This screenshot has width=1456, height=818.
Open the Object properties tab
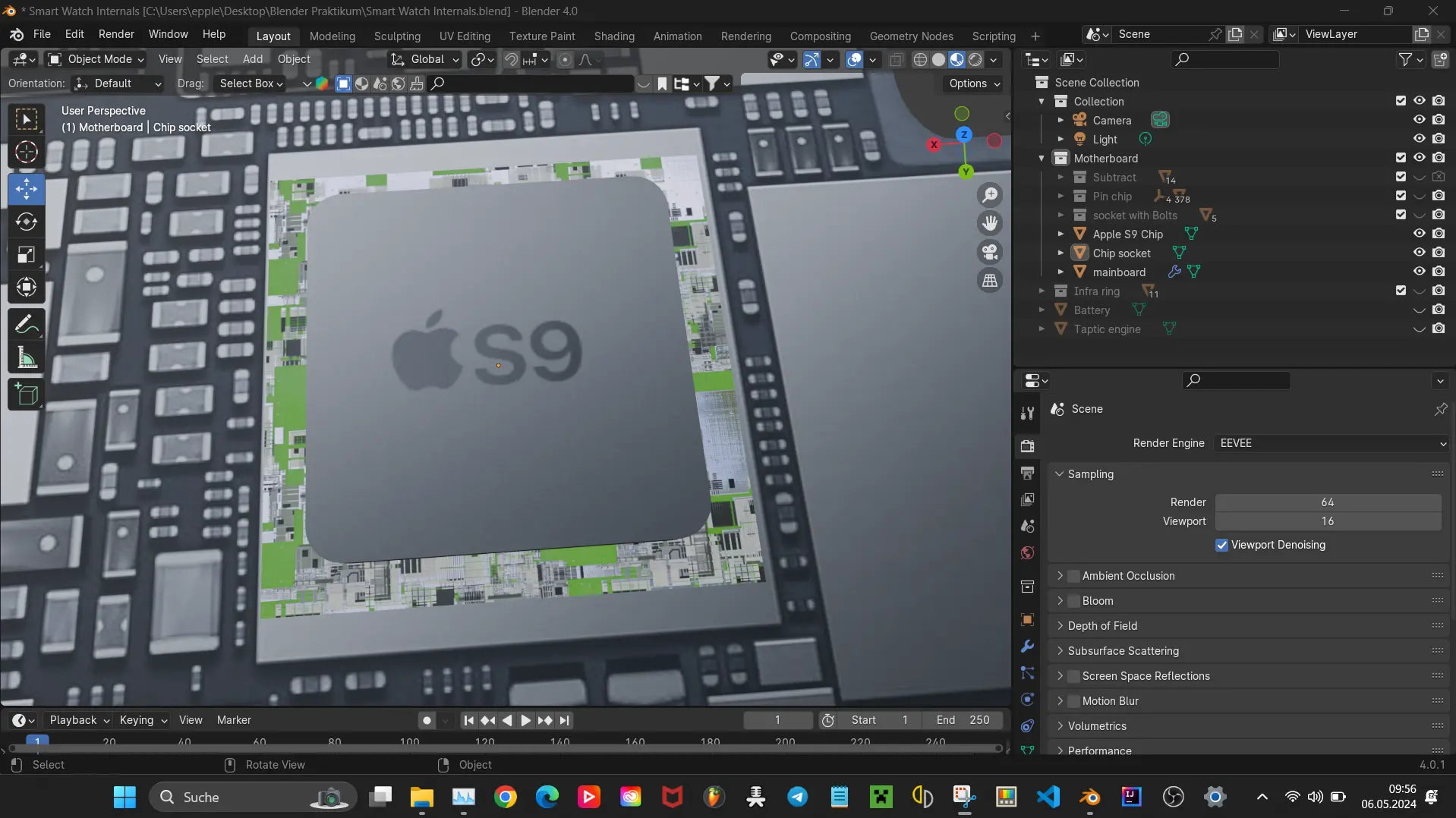(x=1027, y=619)
